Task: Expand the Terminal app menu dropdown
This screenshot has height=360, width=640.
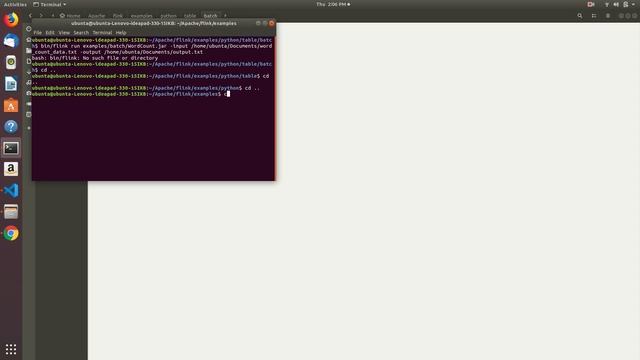Action: pyautogui.click(x=50, y=4)
